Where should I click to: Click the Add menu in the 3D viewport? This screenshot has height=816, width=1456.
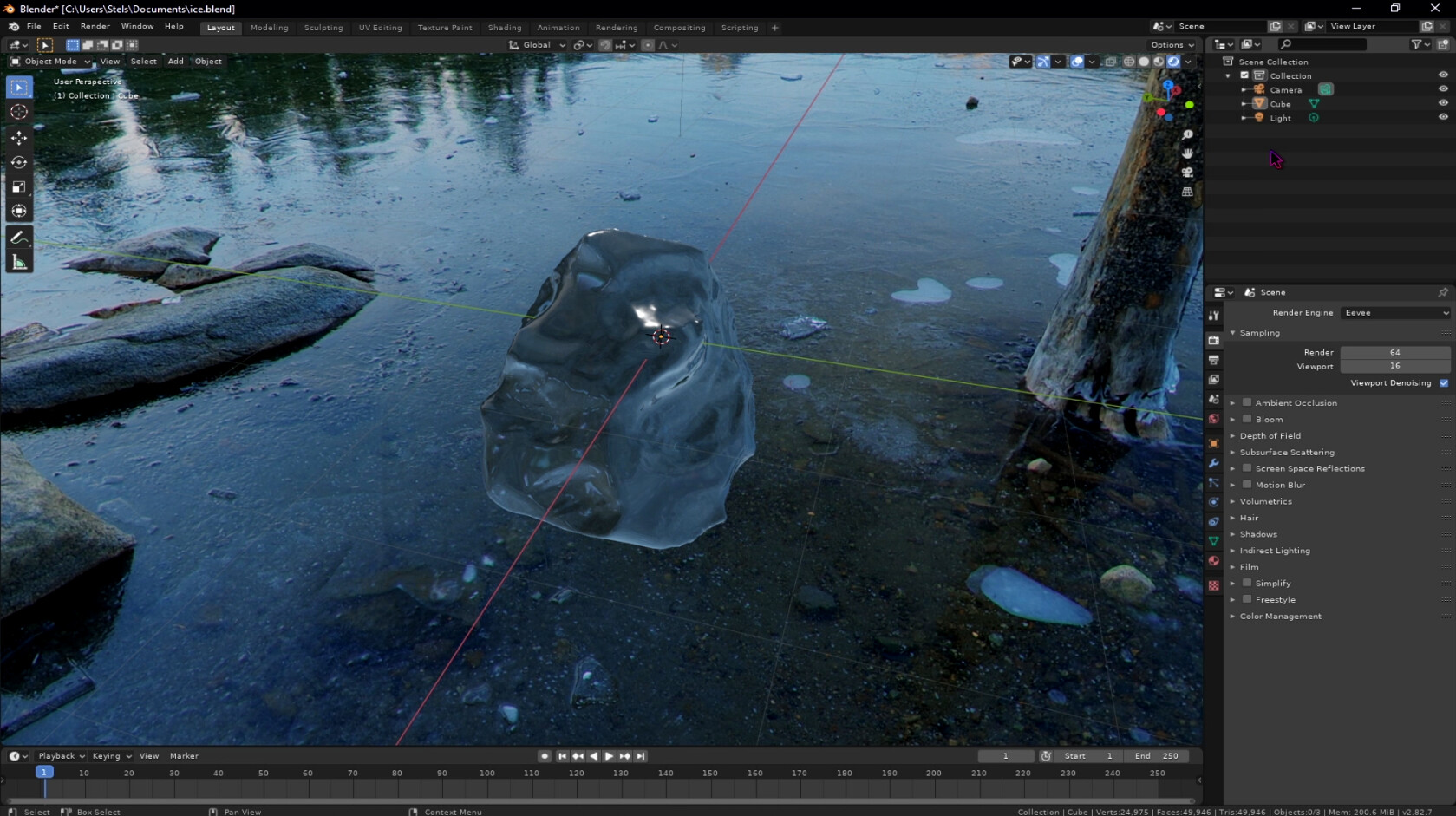pyautogui.click(x=175, y=61)
